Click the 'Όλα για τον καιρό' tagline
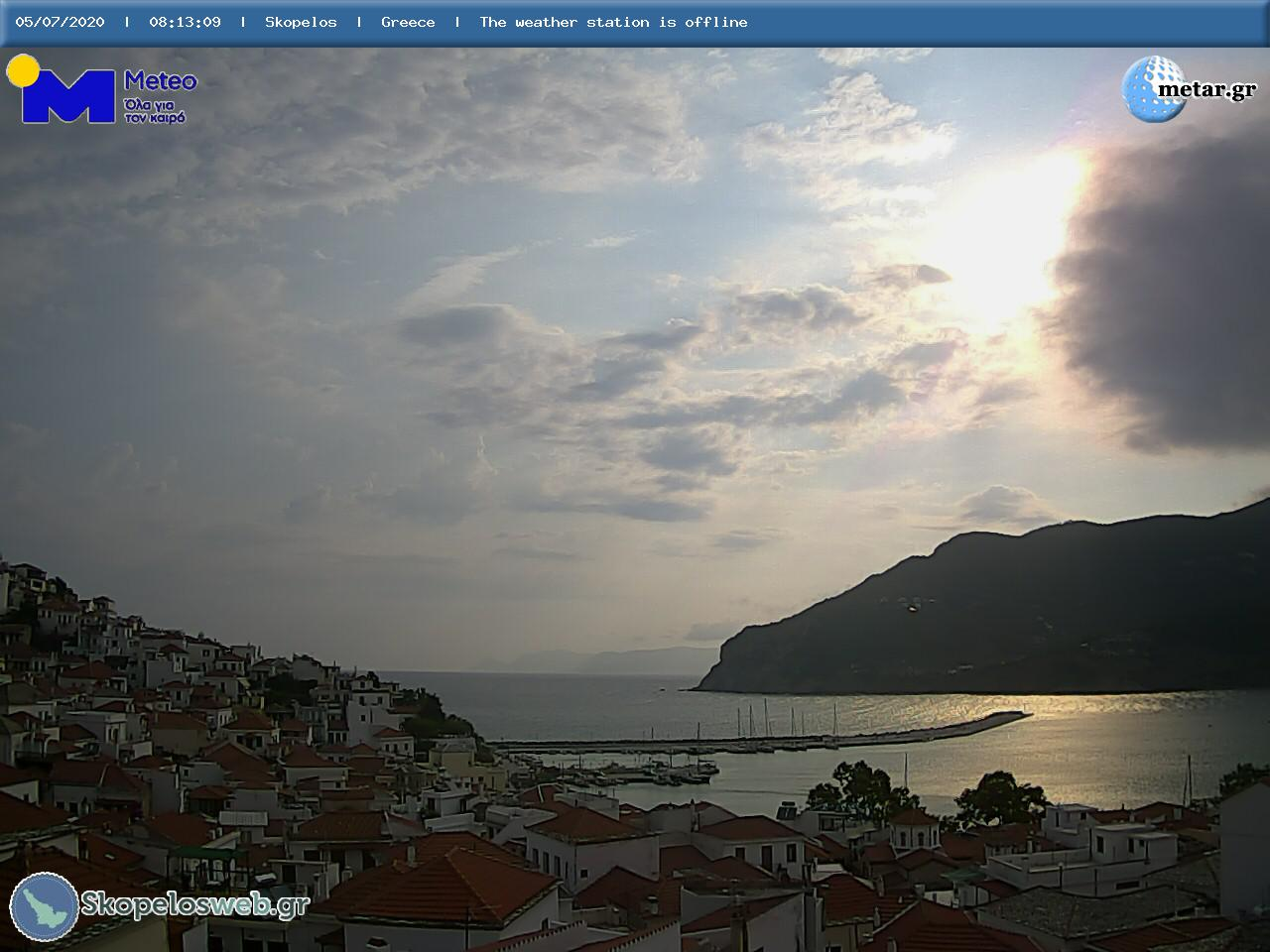The height and width of the screenshot is (952, 1270). tap(155, 111)
